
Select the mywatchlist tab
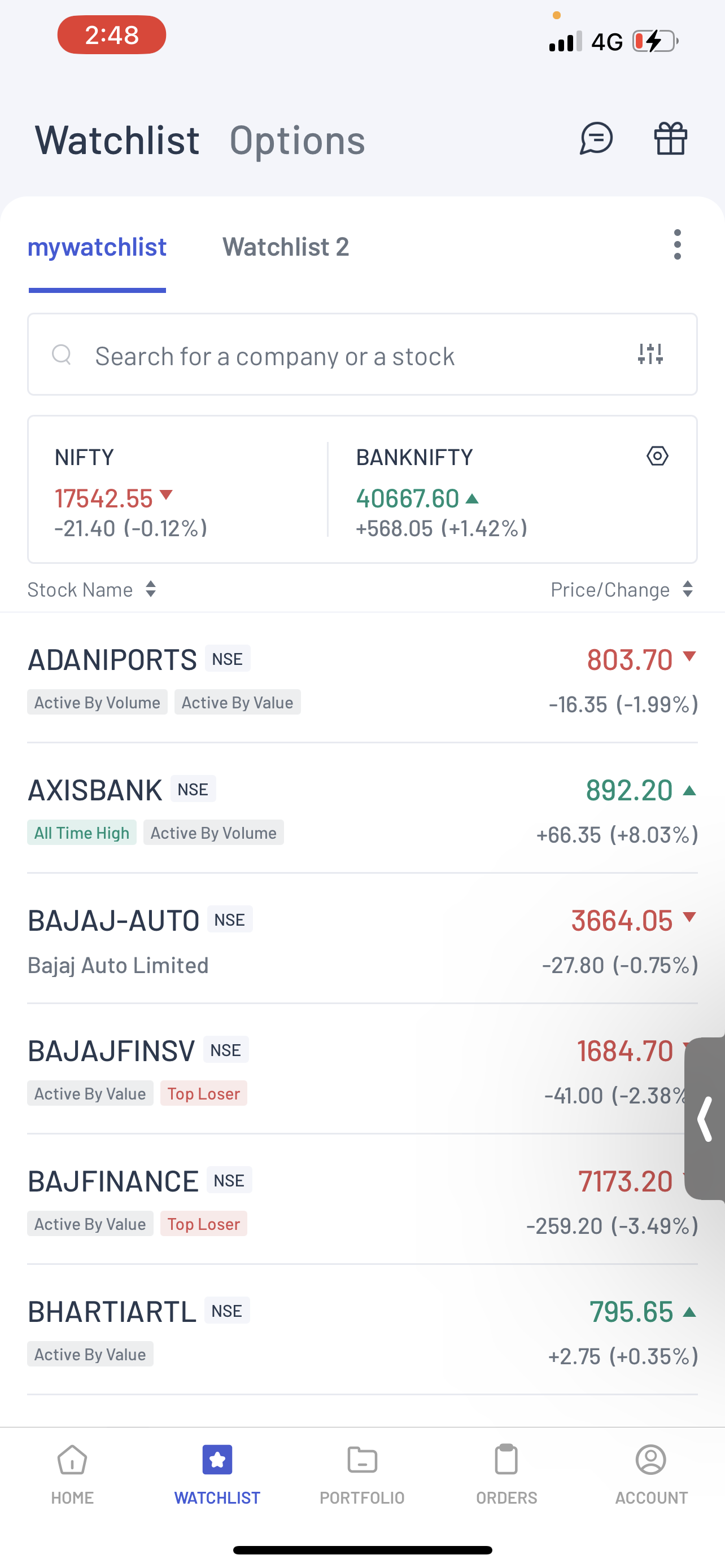(97, 247)
